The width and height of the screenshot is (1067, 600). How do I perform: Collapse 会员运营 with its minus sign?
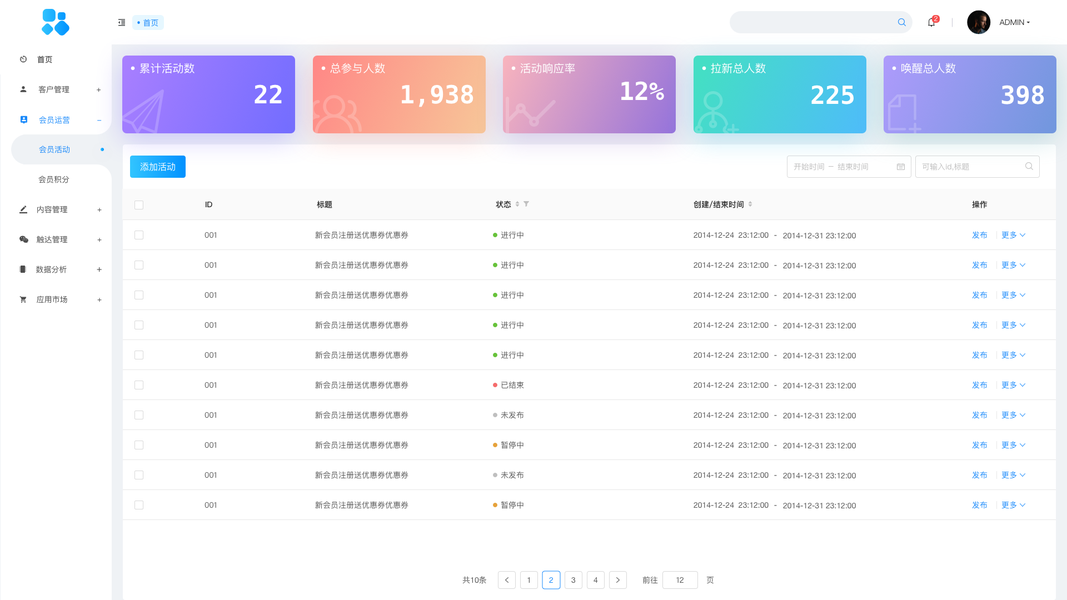(x=99, y=120)
